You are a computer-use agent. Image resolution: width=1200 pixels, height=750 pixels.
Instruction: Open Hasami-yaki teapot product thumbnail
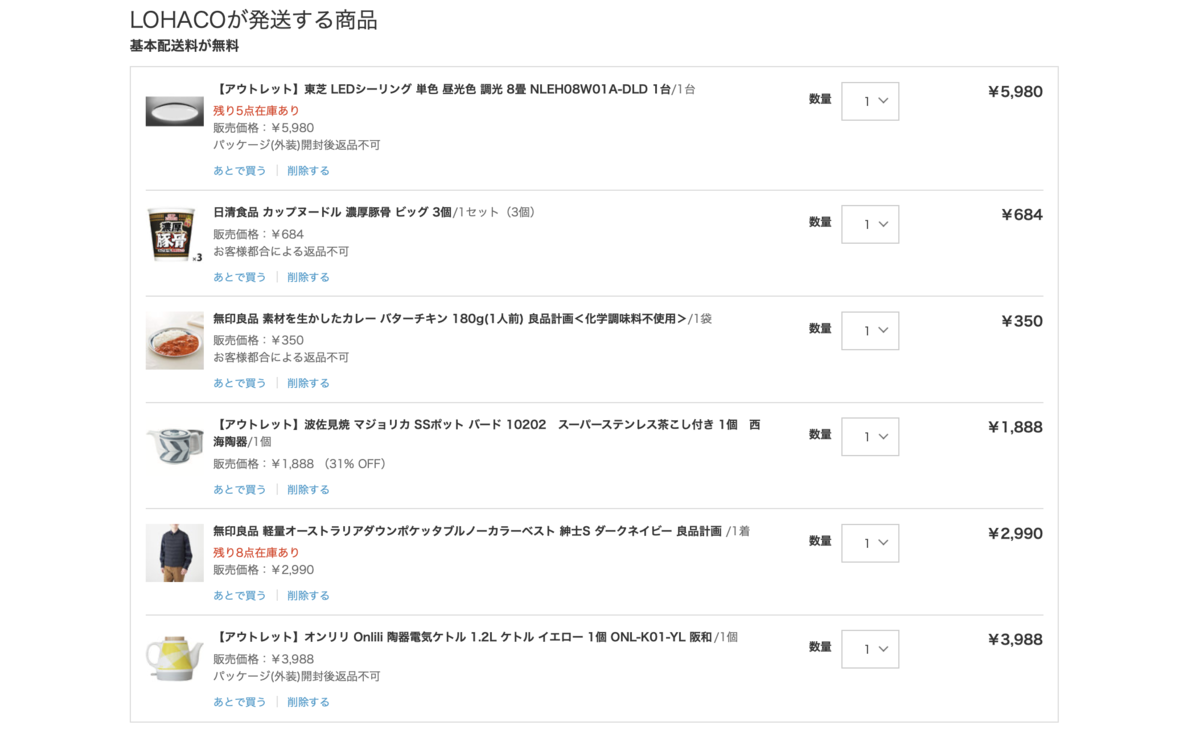pos(174,446)
